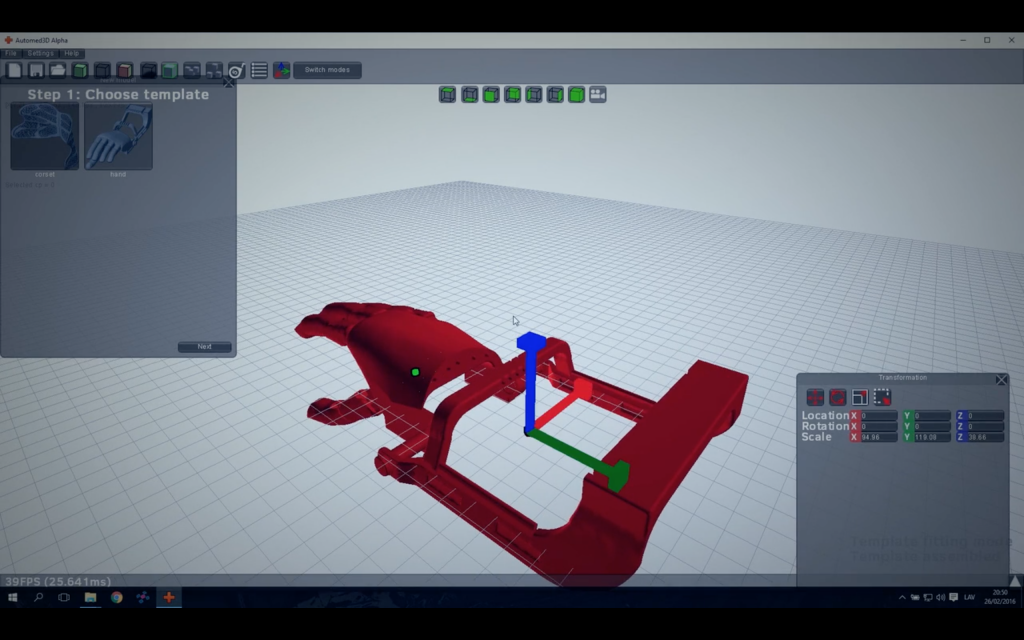The height and width of the screenshot is (640, 1024).
Task: Select the dashed-box scale tool icon
Action: pos(882,398)
